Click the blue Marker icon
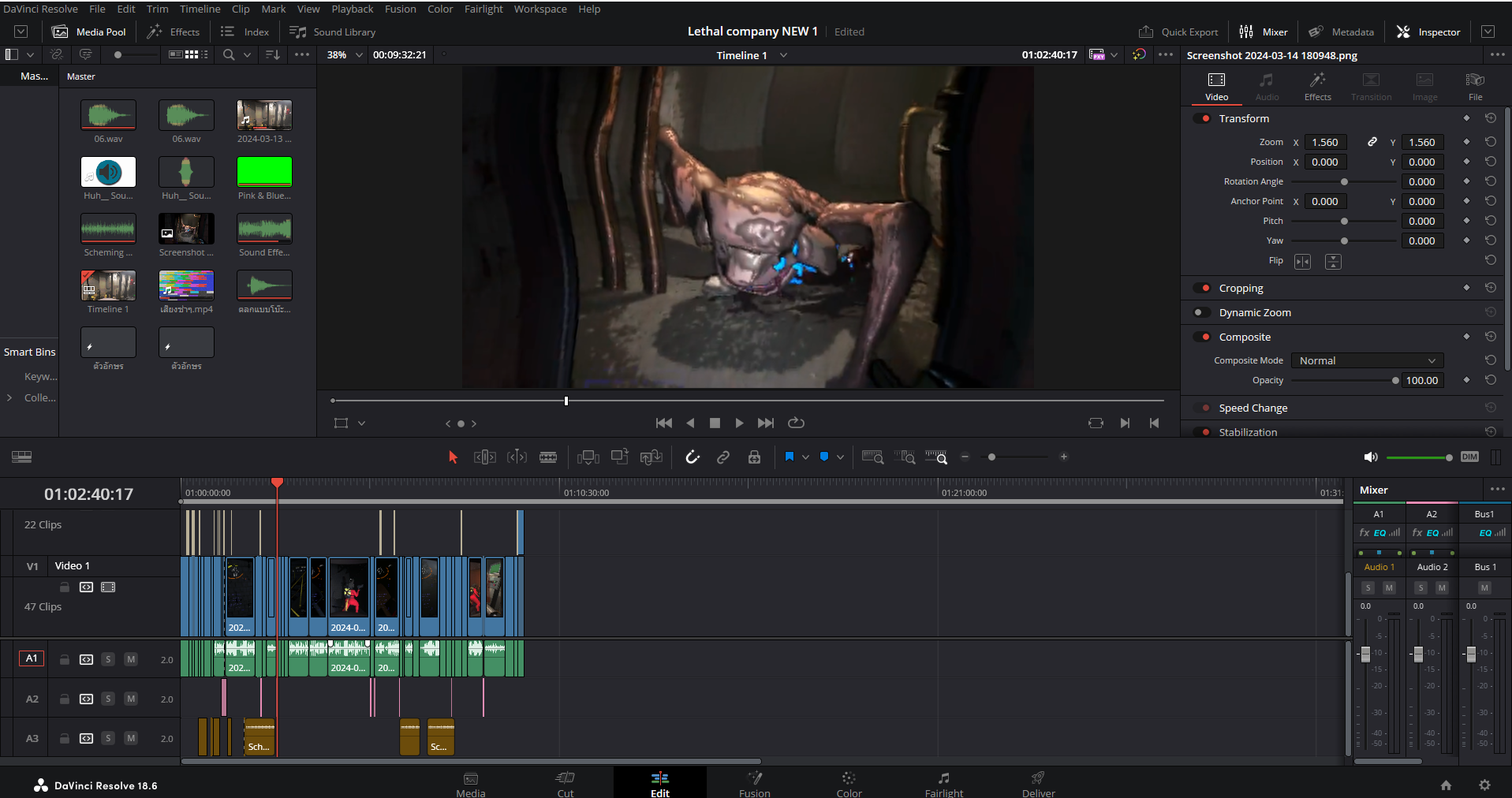 point(824,457)
